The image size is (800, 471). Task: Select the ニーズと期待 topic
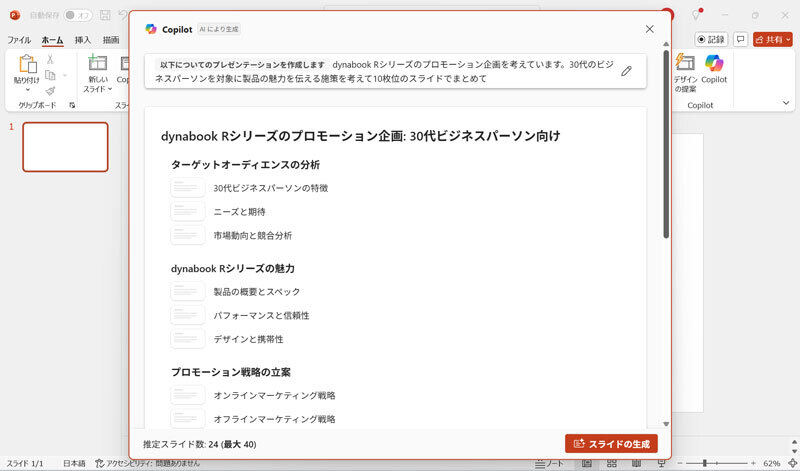tap(239, 212)
